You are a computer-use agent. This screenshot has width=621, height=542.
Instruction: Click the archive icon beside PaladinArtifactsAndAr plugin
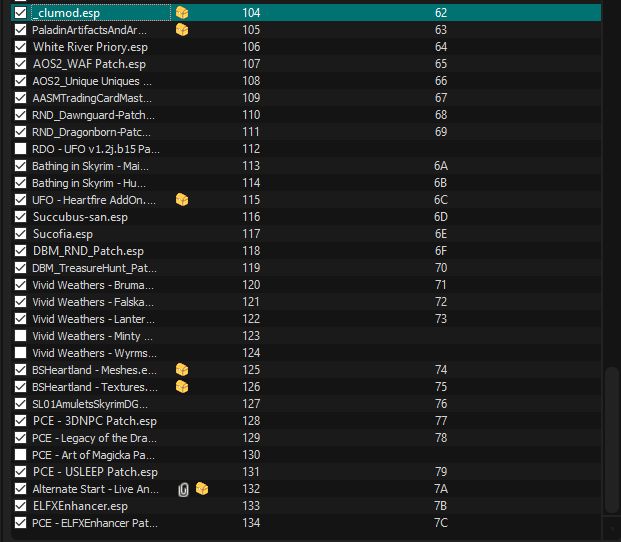tap(182, 30)
